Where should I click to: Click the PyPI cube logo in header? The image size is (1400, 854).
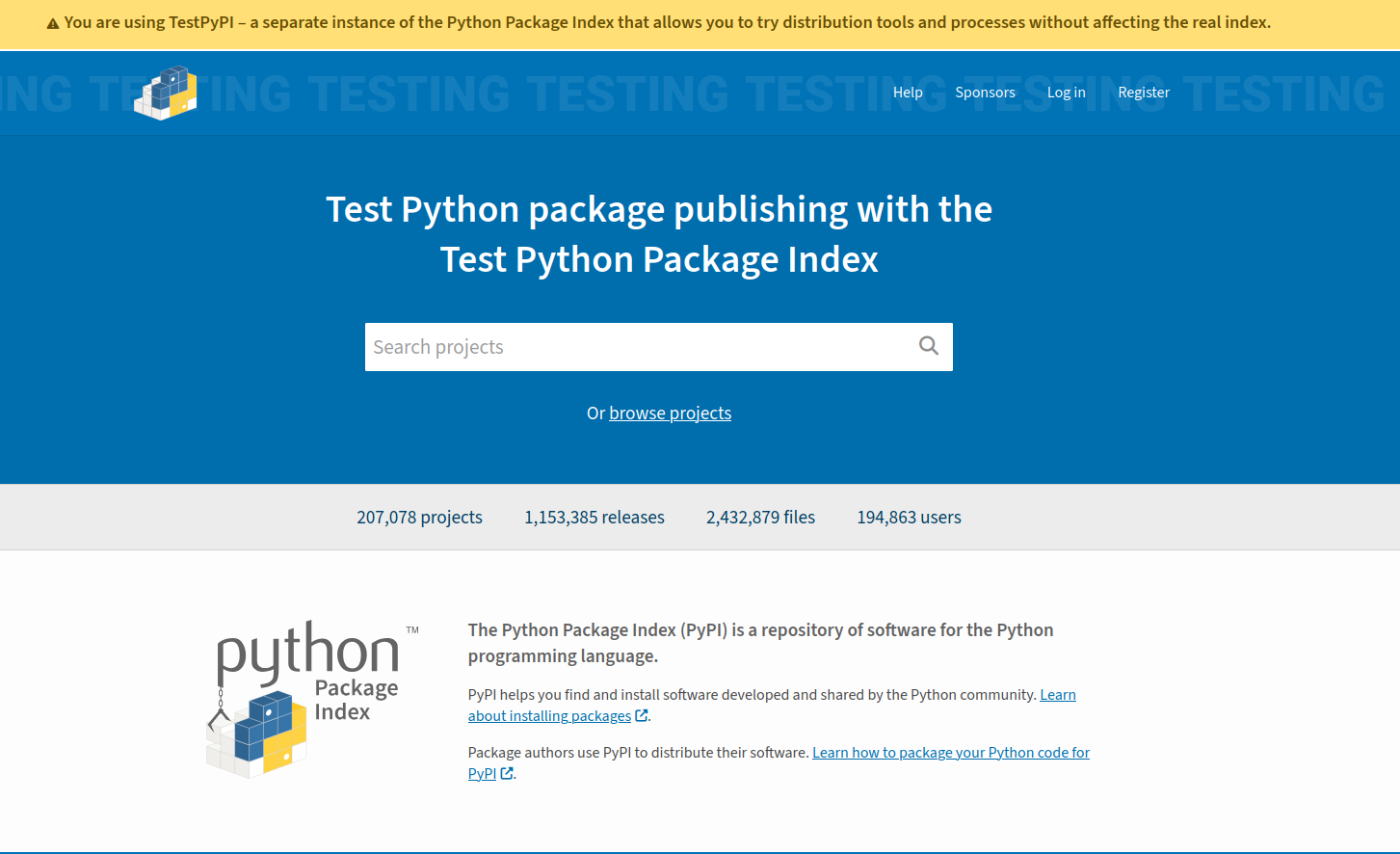pos(166,93)
